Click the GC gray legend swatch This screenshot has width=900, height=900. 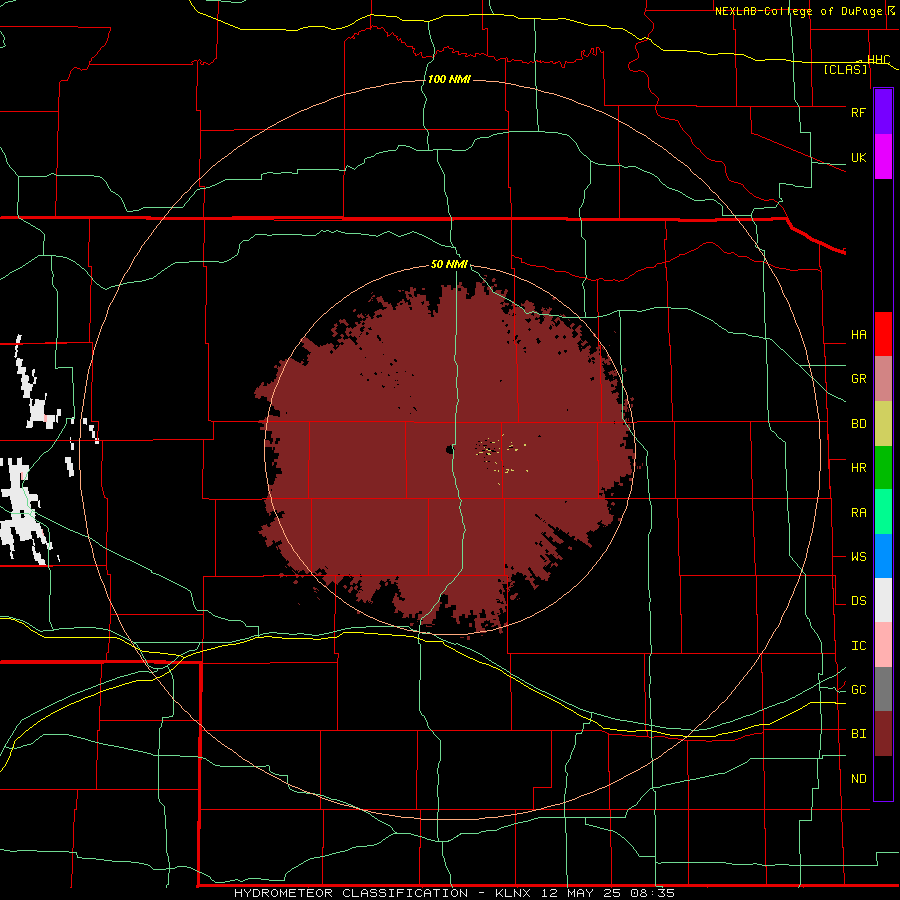(883, 689)
